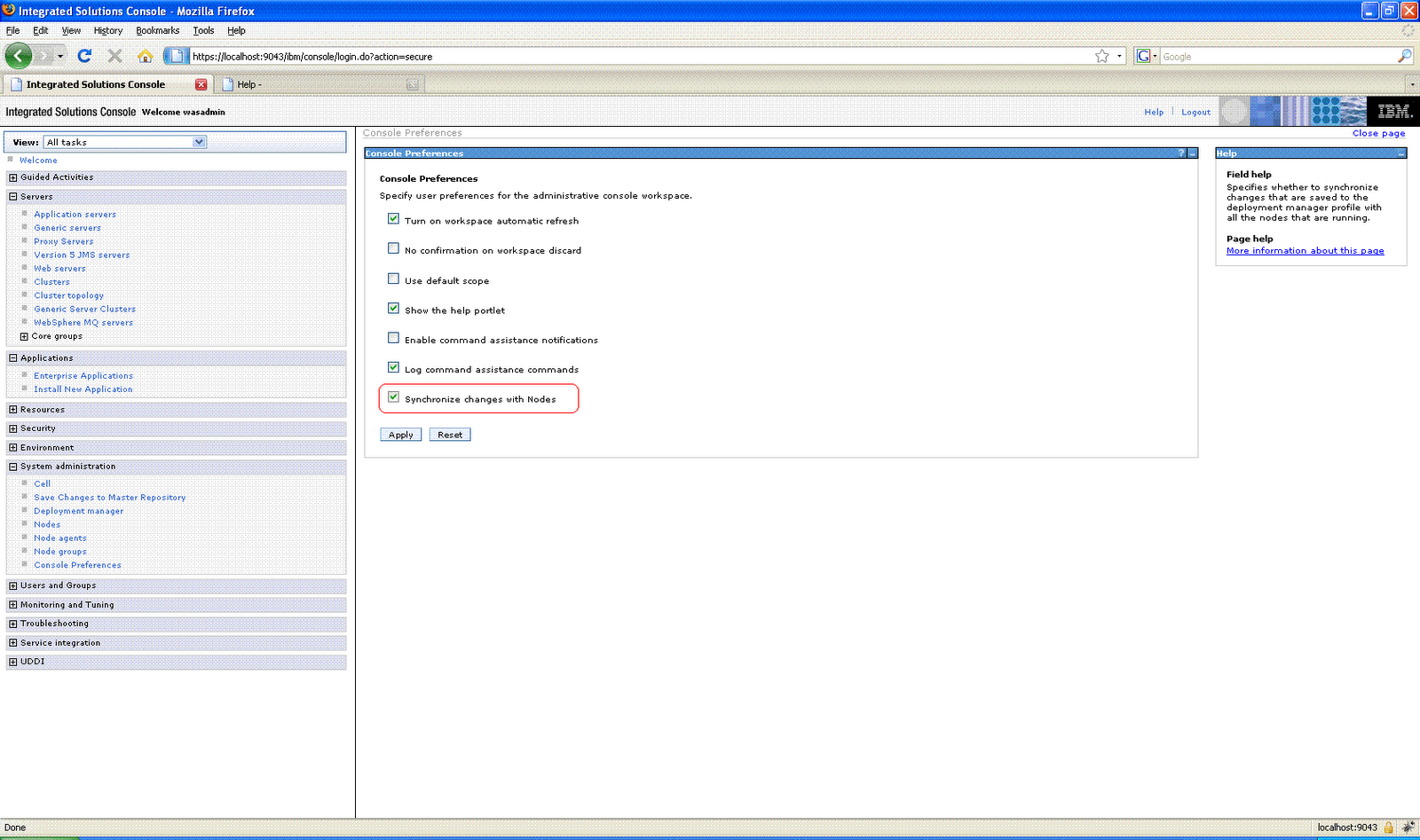Open Application servers link
This screenshot has height=840, width=1420.
(x=75, y=215)
